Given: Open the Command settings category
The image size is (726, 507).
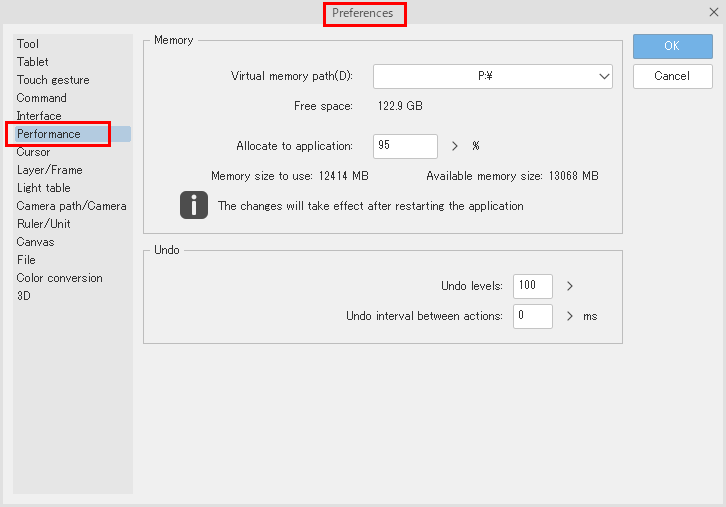Looking at the screenshot, I should click(x=42, y=98).
